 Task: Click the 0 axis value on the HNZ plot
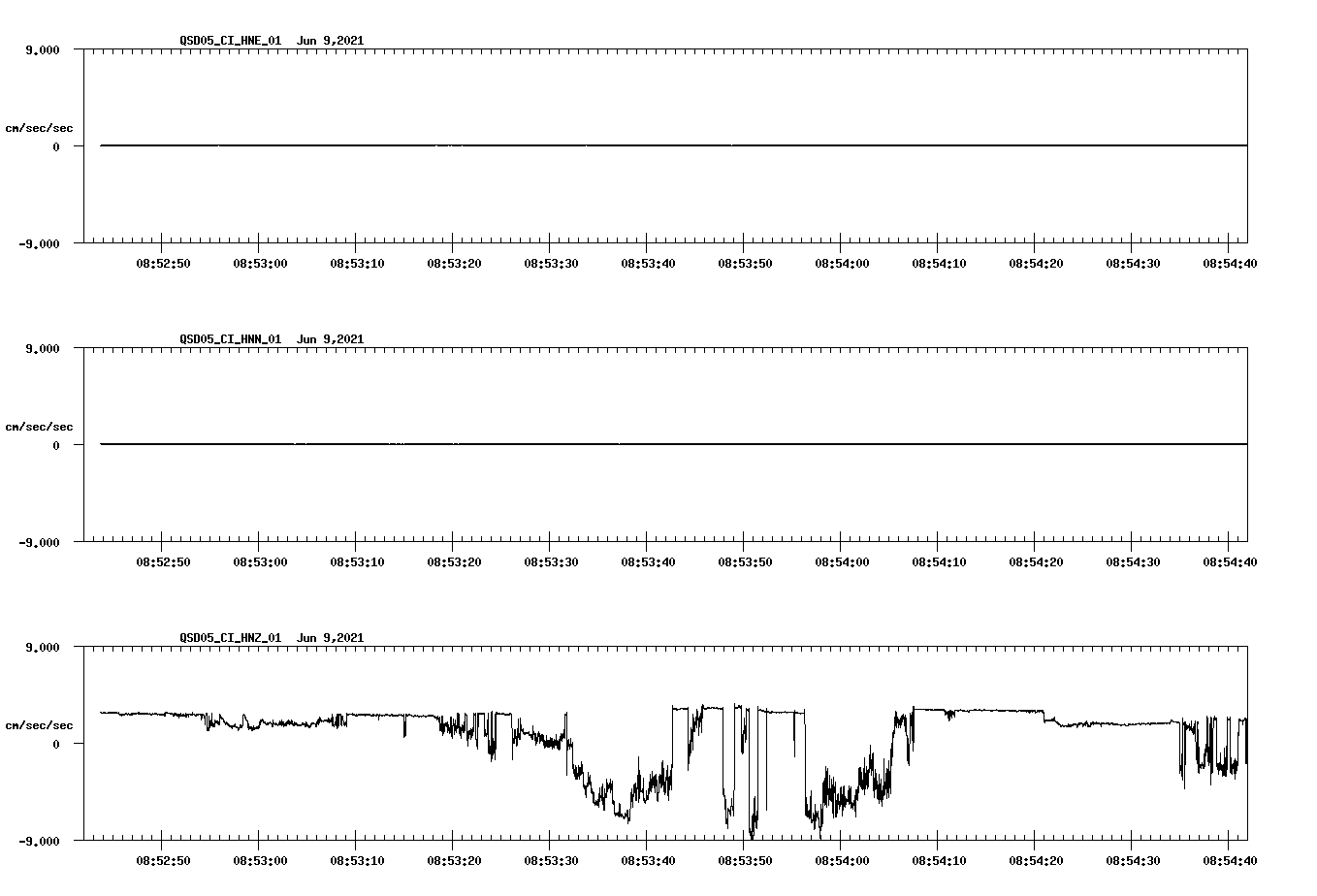56,745
